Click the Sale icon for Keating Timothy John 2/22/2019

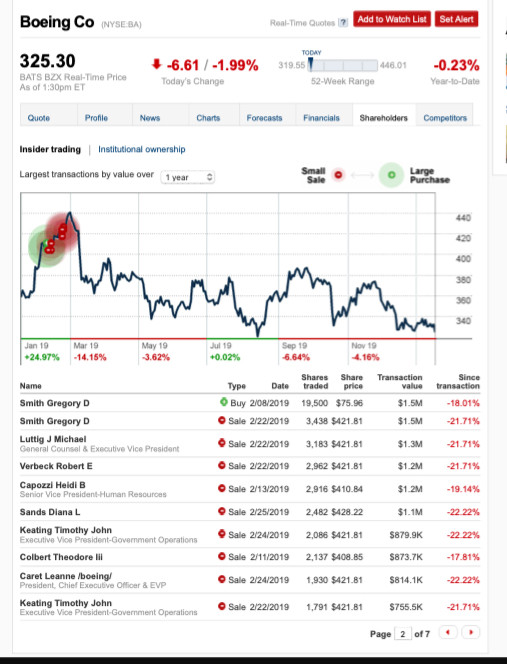click(222, 606)
